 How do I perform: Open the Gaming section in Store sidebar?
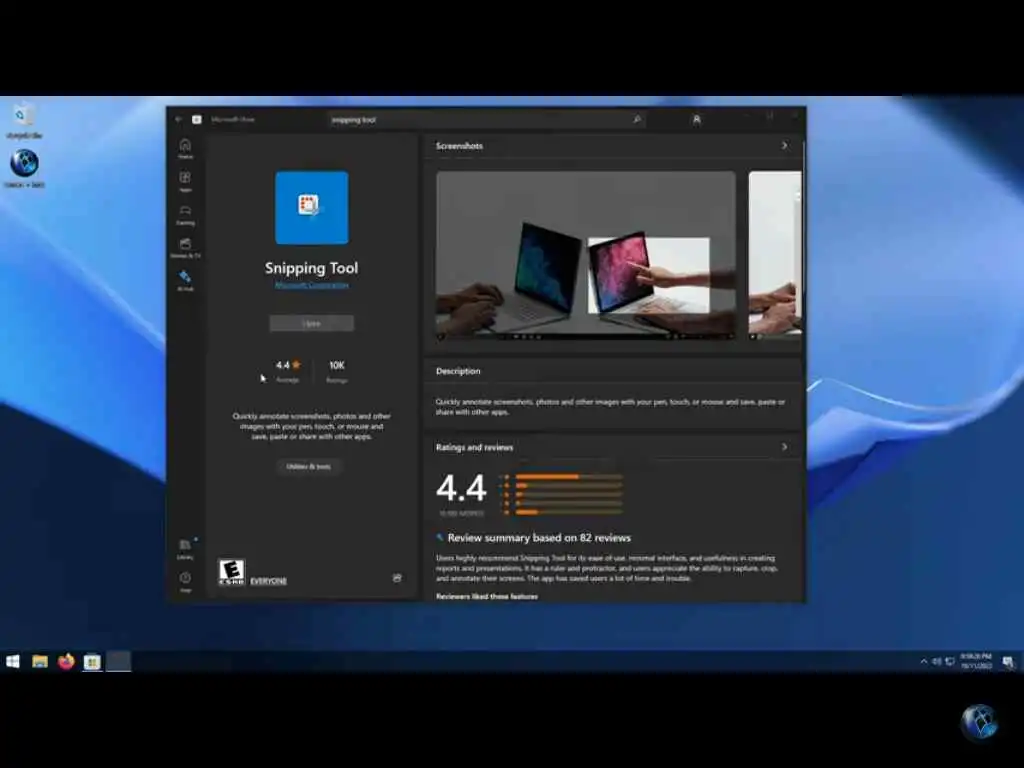pos(185,214)
